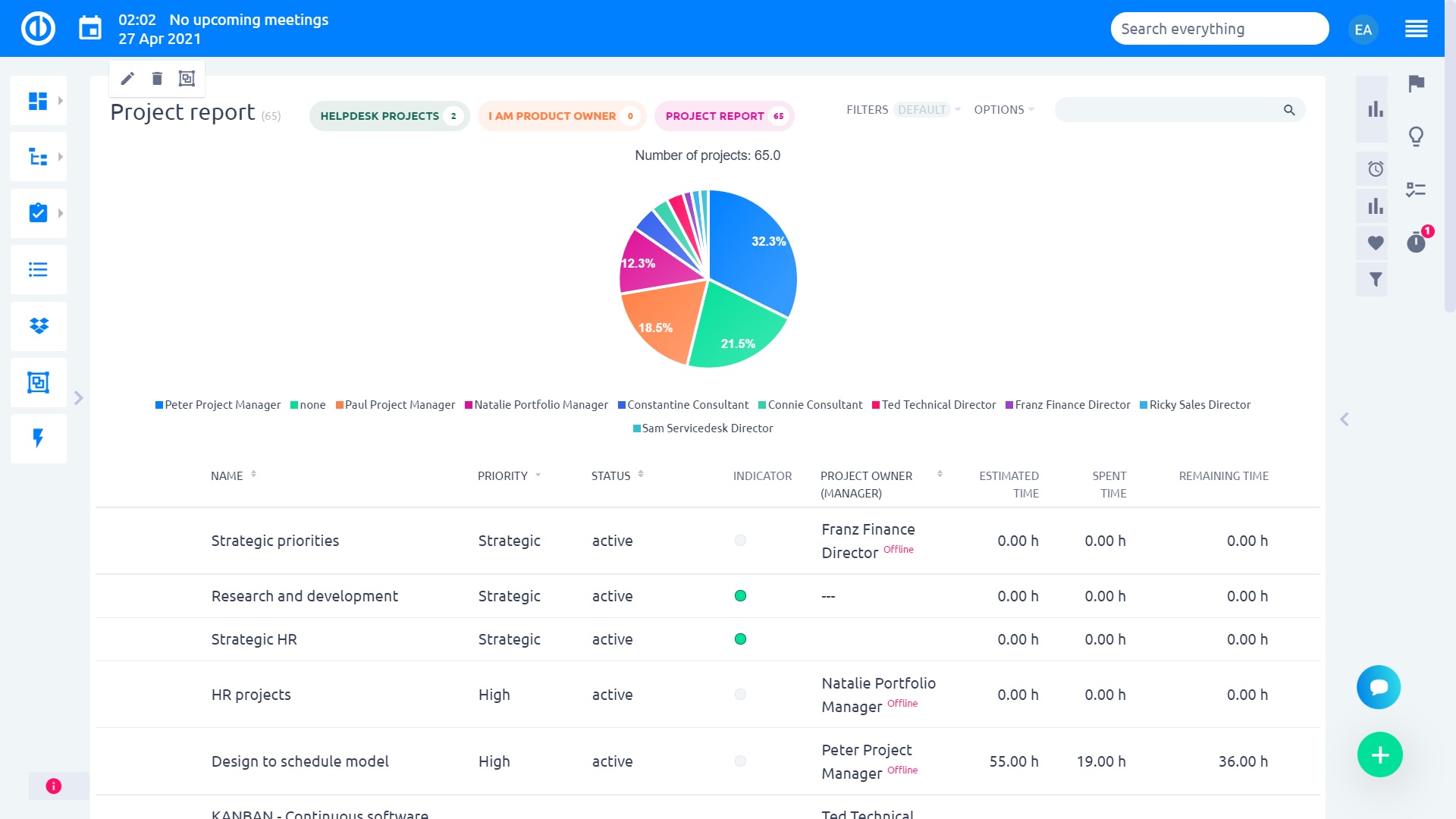Click the filter funnel icon in right sidebar
Screen dimensions: 1456x819
[1376, 279]
